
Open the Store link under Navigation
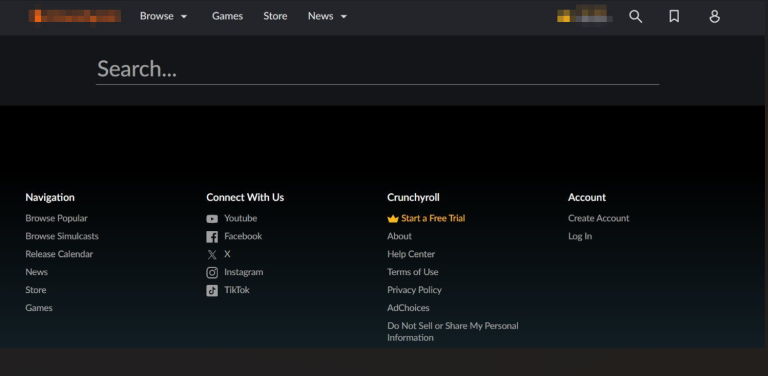click(x=36, y=290)
